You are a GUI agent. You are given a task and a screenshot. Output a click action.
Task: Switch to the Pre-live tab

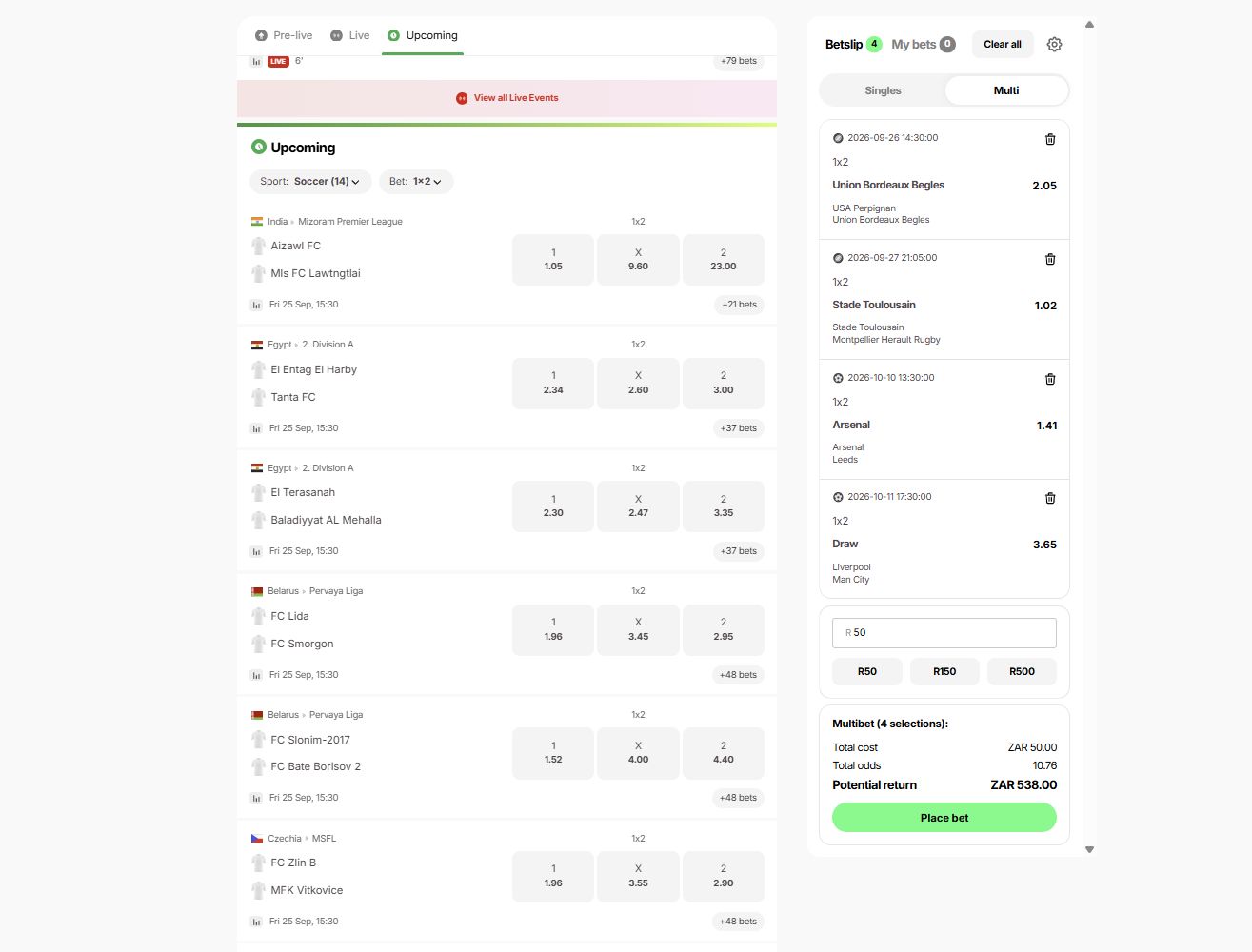(x=284, y=35)
